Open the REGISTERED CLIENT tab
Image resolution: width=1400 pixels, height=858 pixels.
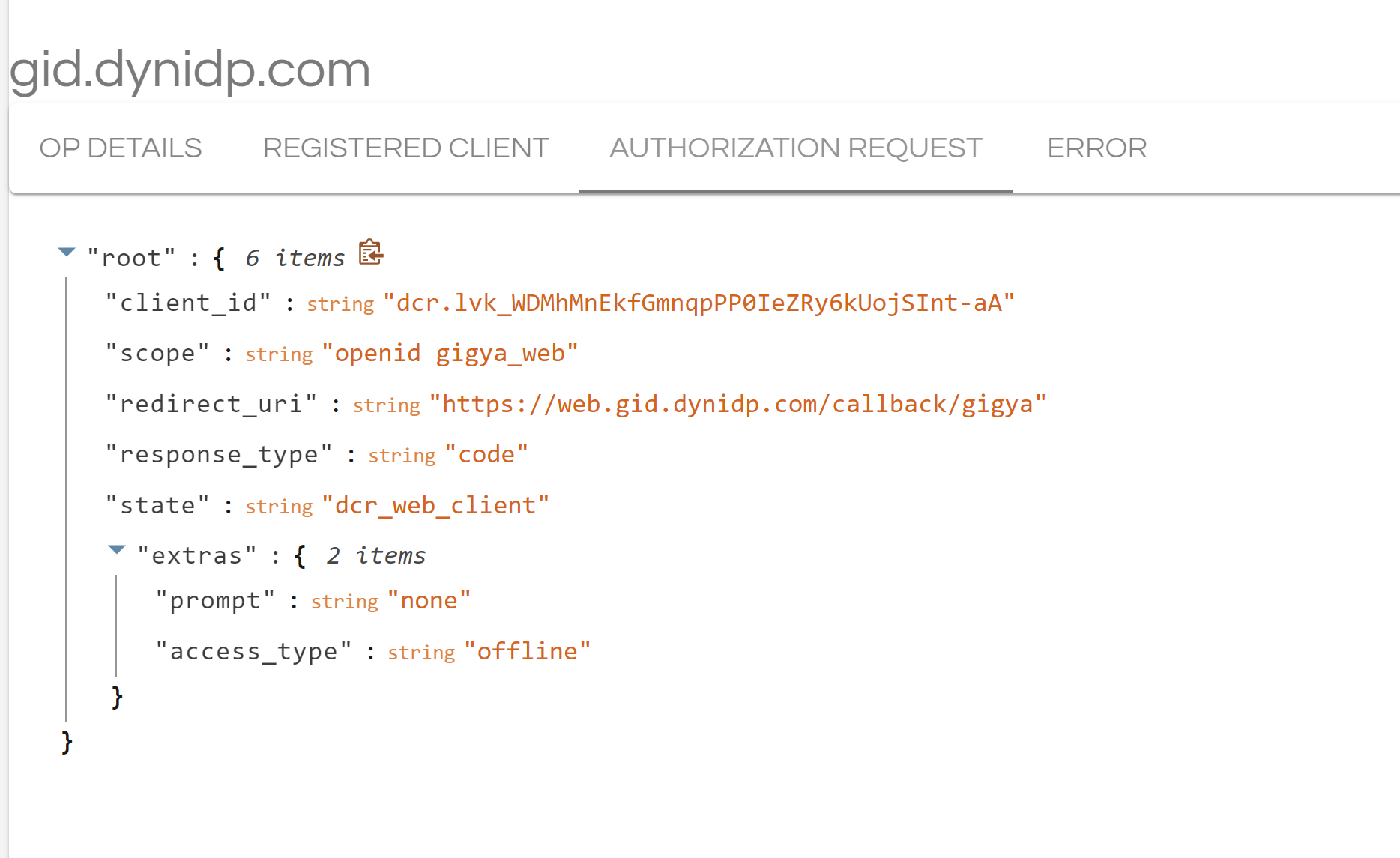click(x=405, y=148)
